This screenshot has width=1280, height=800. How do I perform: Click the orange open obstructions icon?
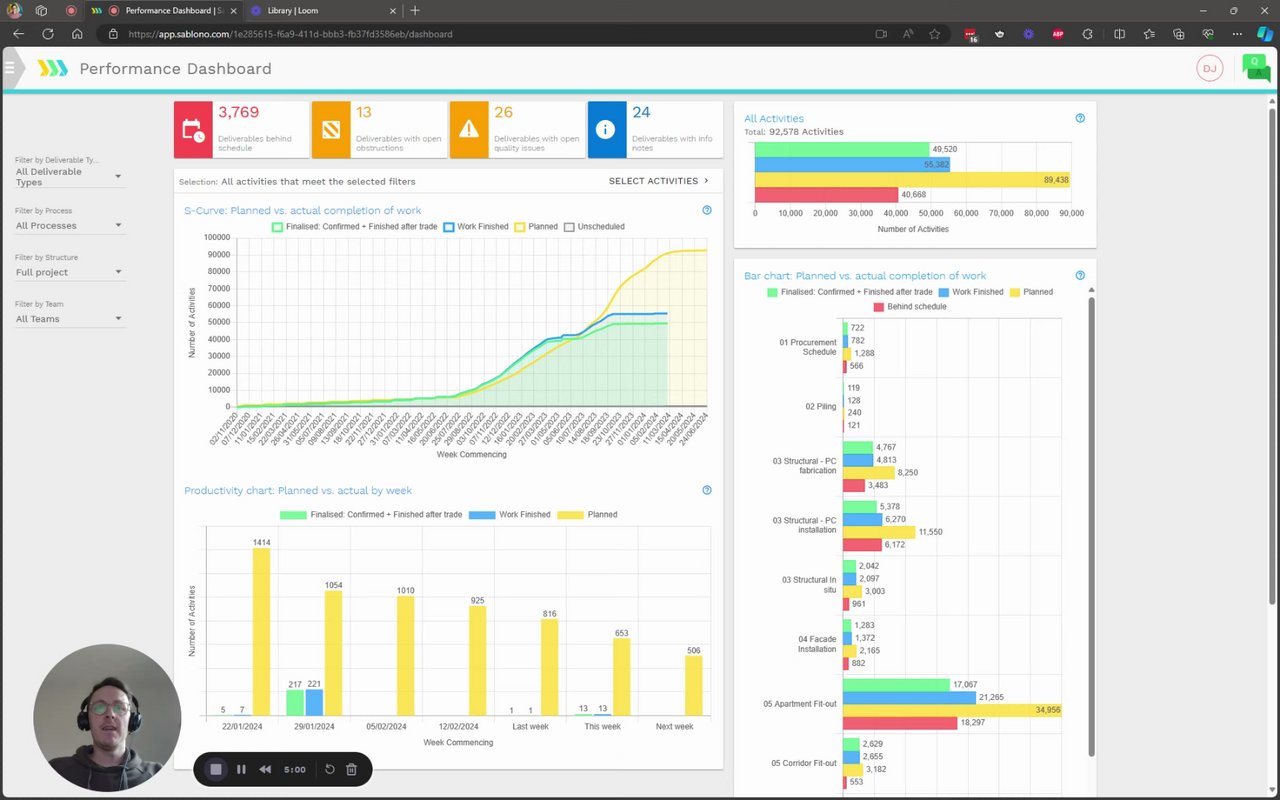tap(331, 130)
